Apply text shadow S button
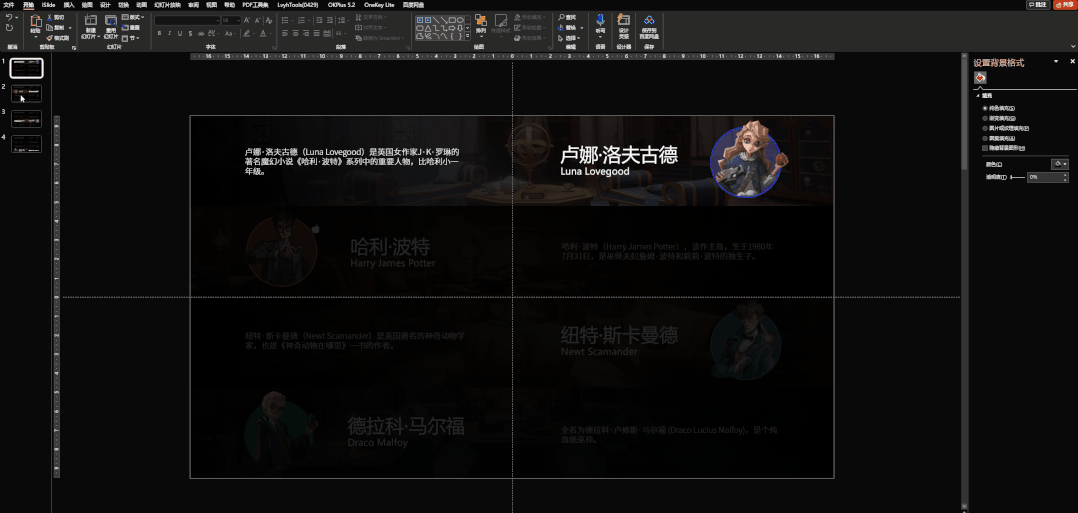This screenshot has width=1078, height=513. 190,33
